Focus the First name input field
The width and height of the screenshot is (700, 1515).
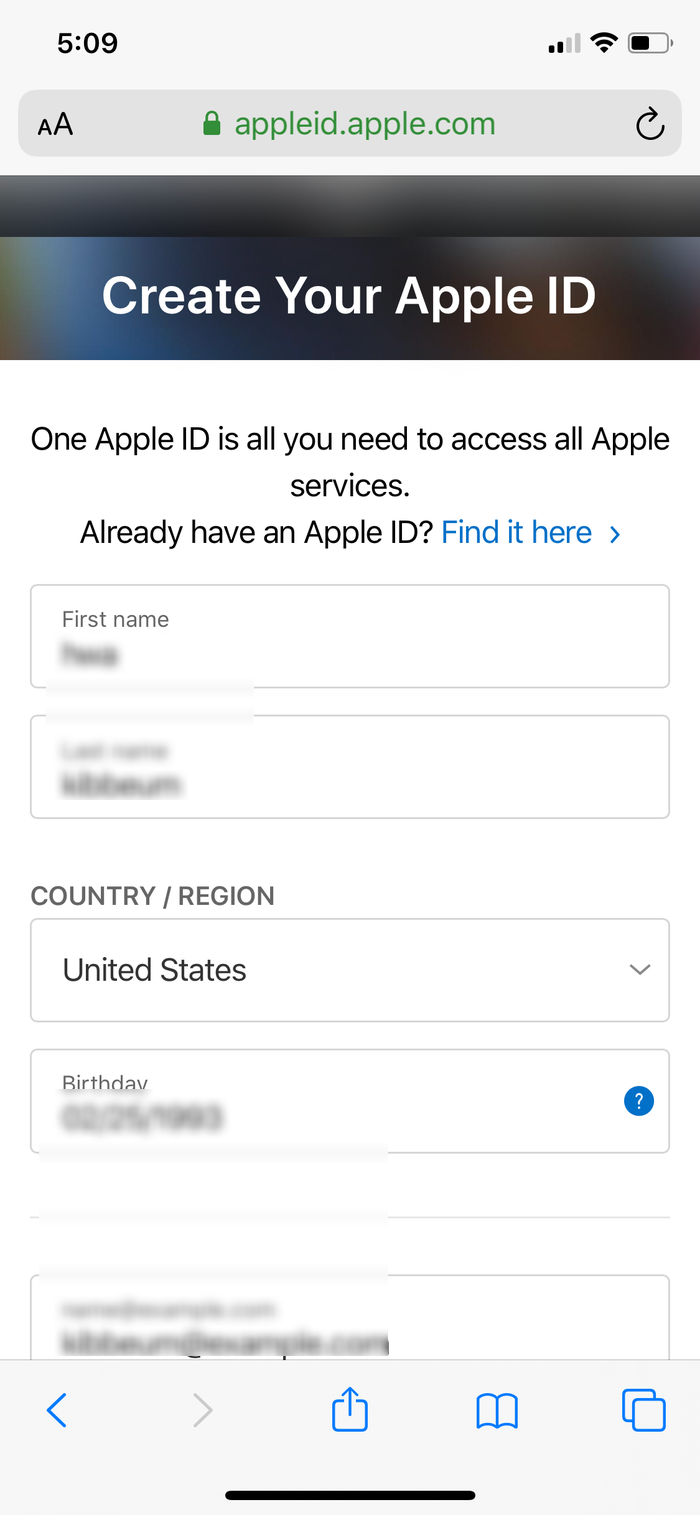350,636
